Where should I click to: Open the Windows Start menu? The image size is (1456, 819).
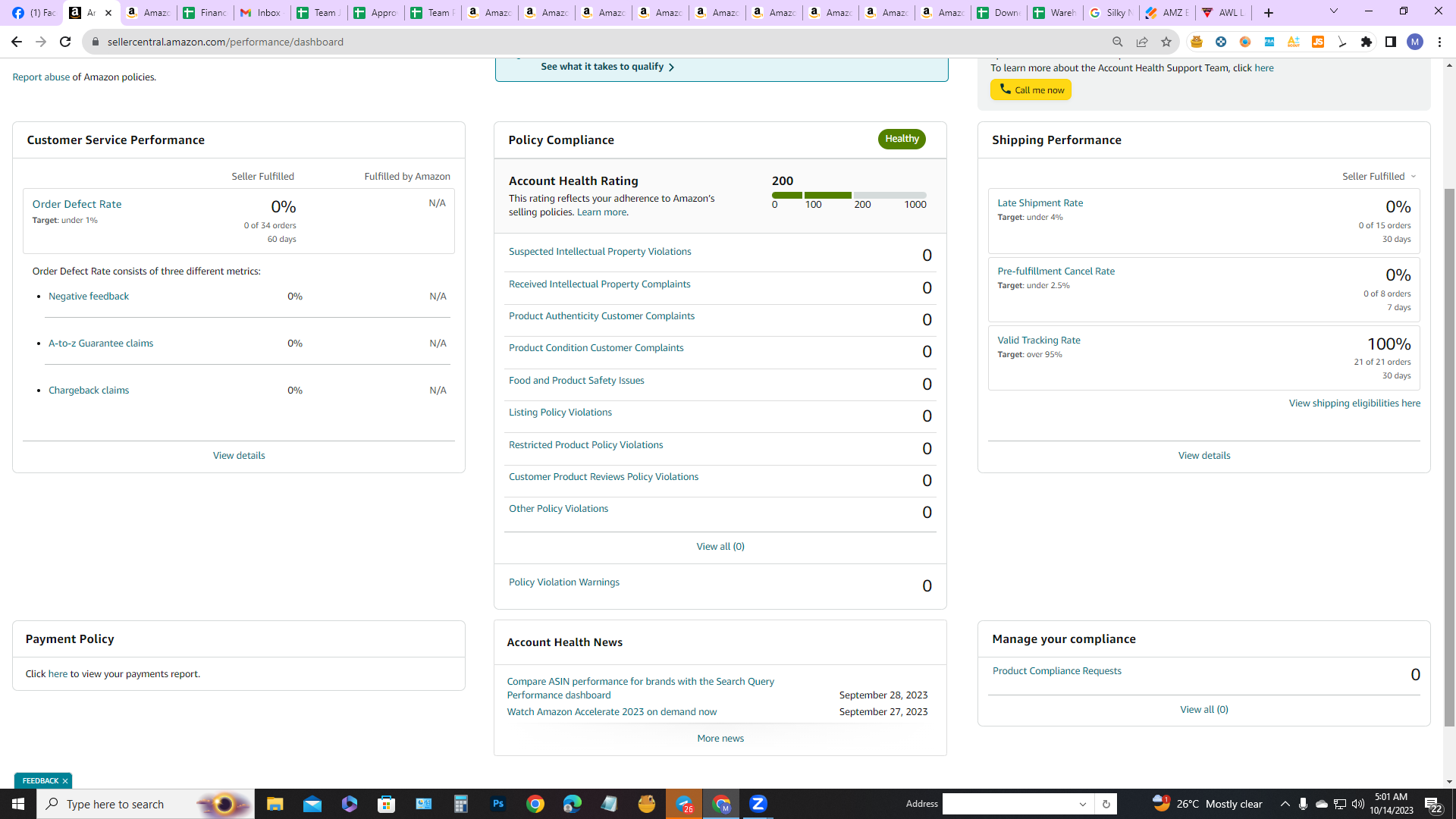pyautogui.click(x=18, y=804)
